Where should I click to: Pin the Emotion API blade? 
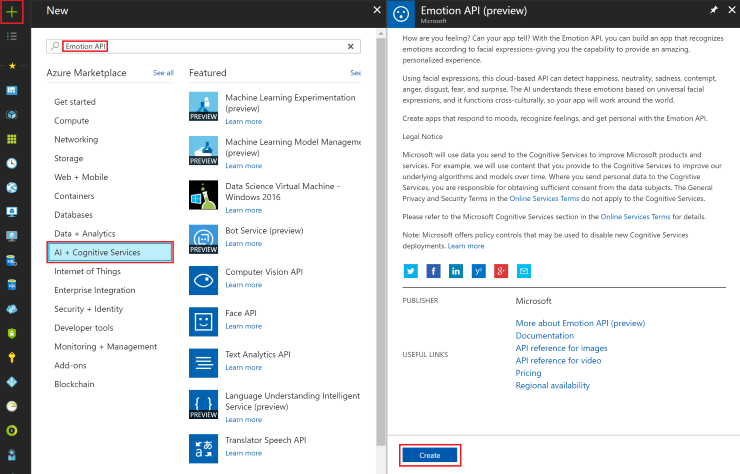click(x=714, y=10)
